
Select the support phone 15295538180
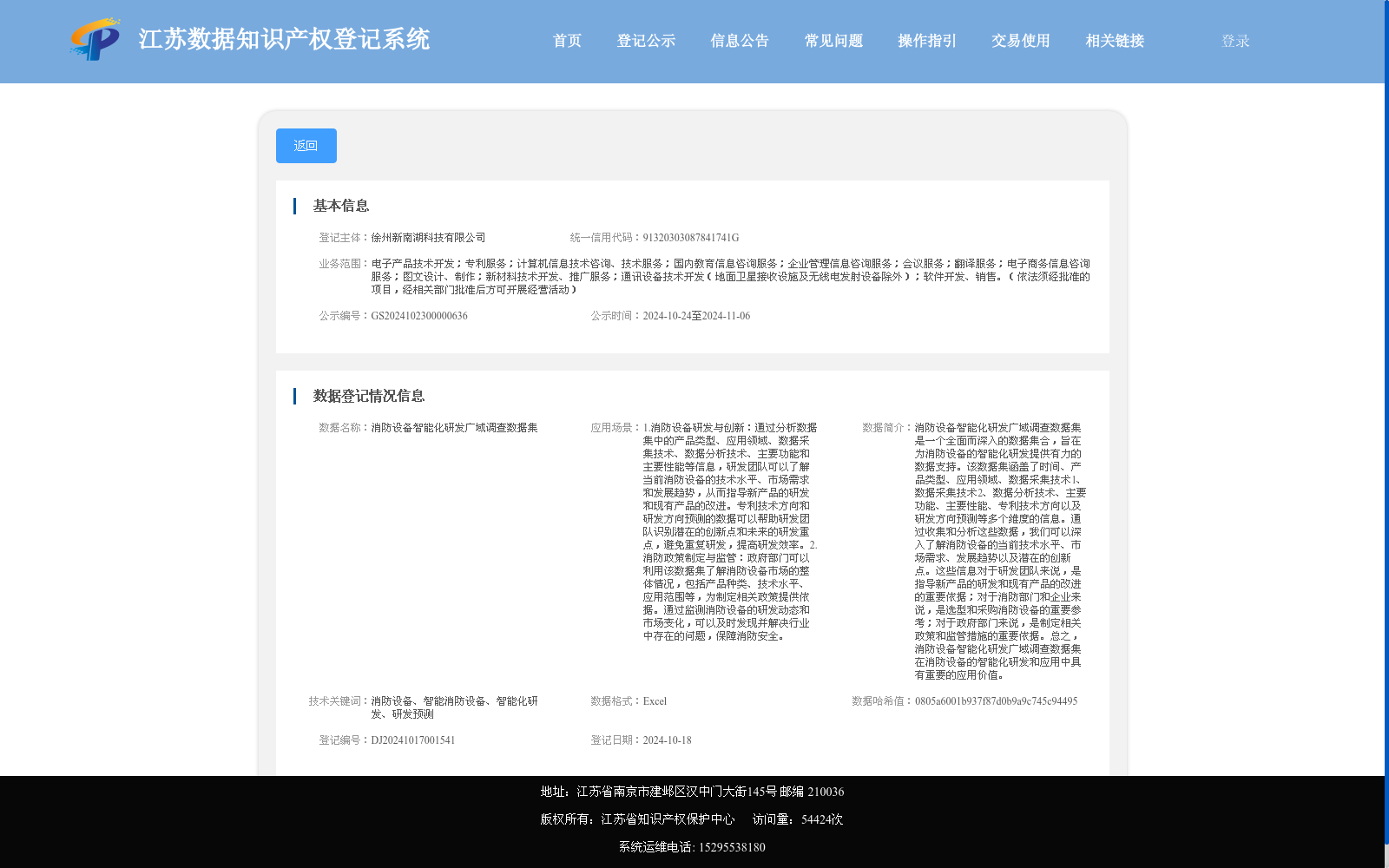(x=732, y=847)
